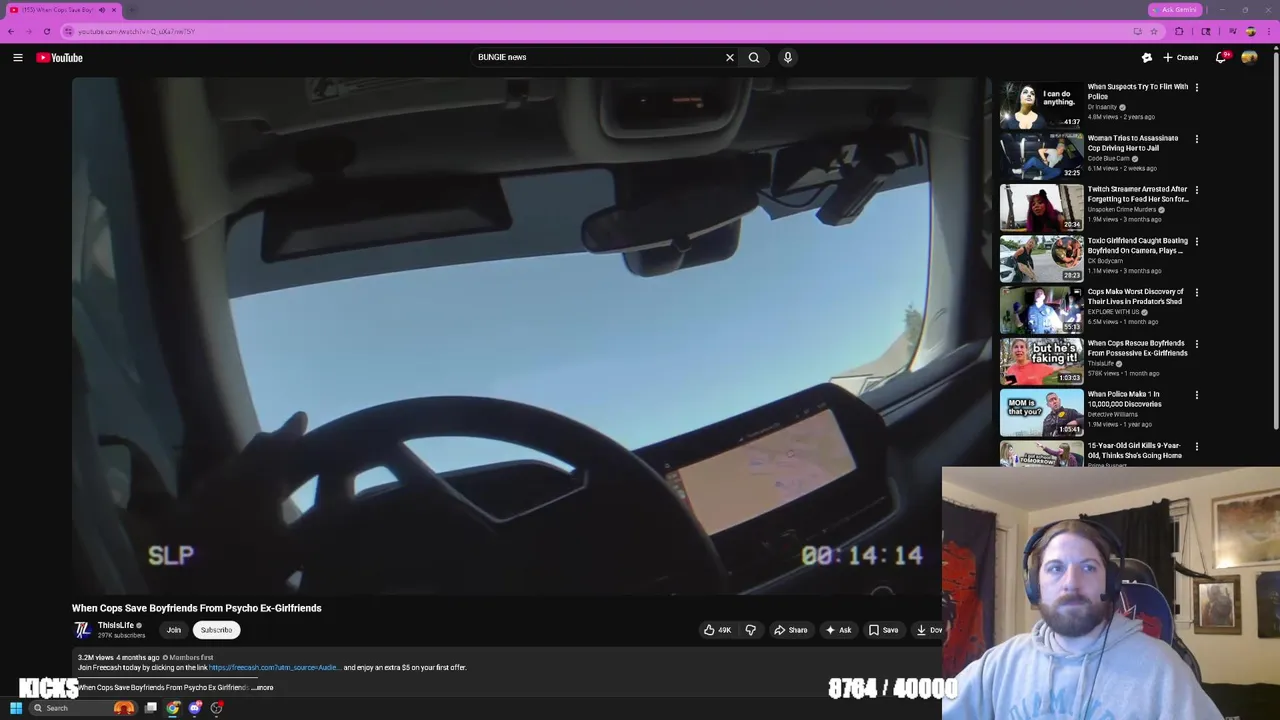Open options for Woman Tries to Assassinate Cop
This screenshot has width=1280, height=720.
[1196, 139]
